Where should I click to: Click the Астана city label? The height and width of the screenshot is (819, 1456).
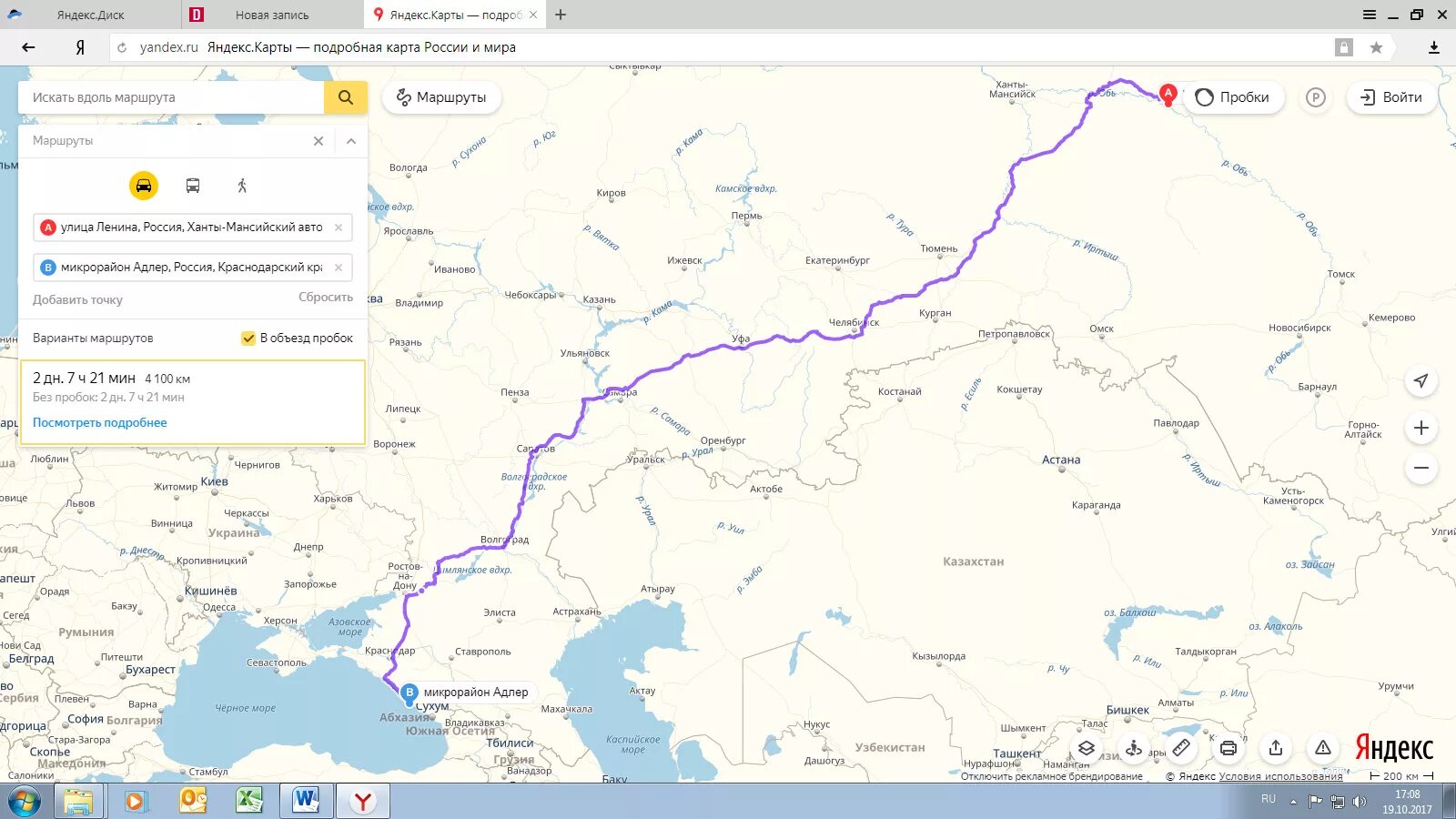point(1061,460)
